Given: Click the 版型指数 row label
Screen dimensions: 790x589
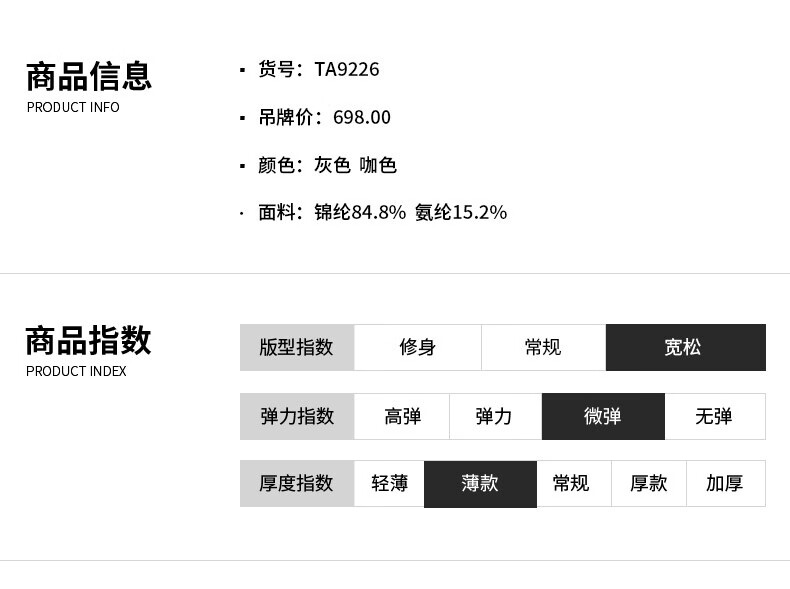Looking at the screenshot, I should click(297, 347).
